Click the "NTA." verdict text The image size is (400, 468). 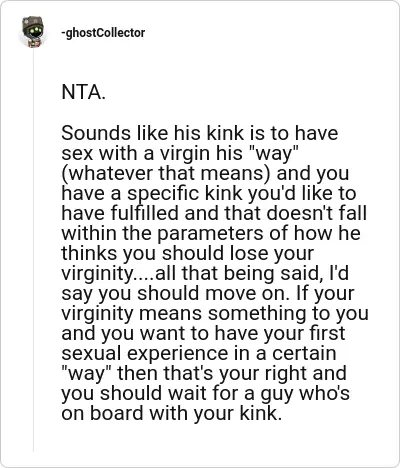coord(83,92)
